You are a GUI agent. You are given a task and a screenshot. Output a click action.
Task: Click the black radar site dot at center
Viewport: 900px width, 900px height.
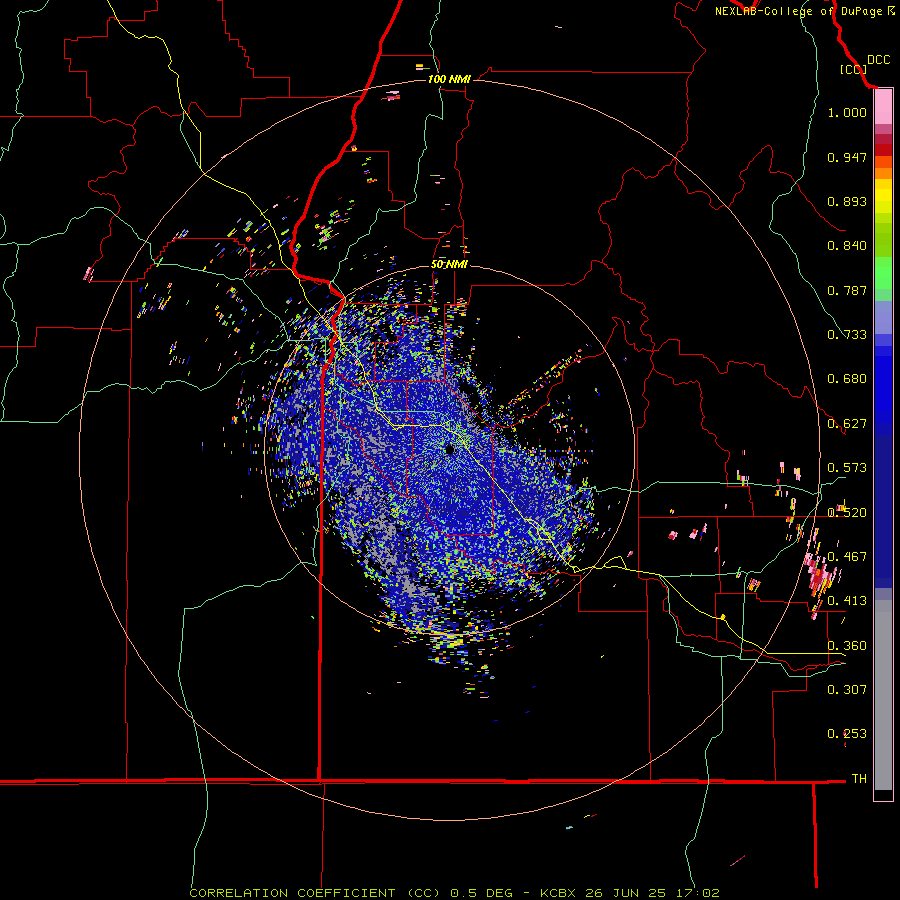pyautogui.click(x=449, y=449)
